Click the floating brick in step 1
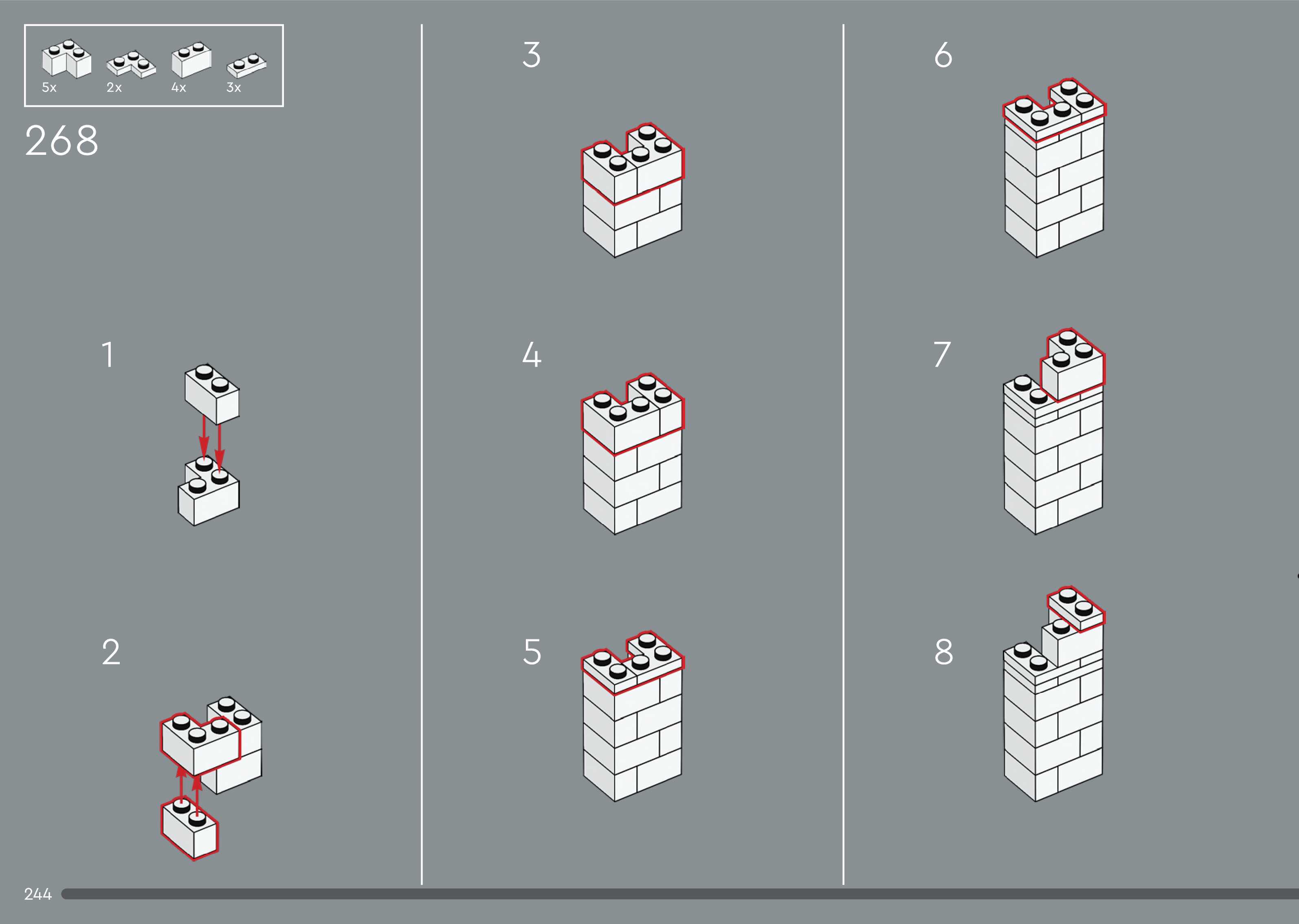 211,394
